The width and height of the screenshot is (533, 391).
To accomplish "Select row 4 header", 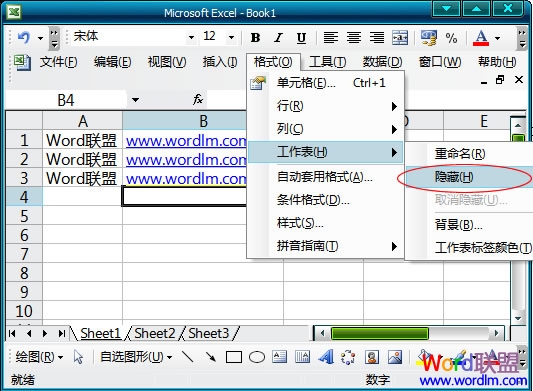I will (24, 197).
